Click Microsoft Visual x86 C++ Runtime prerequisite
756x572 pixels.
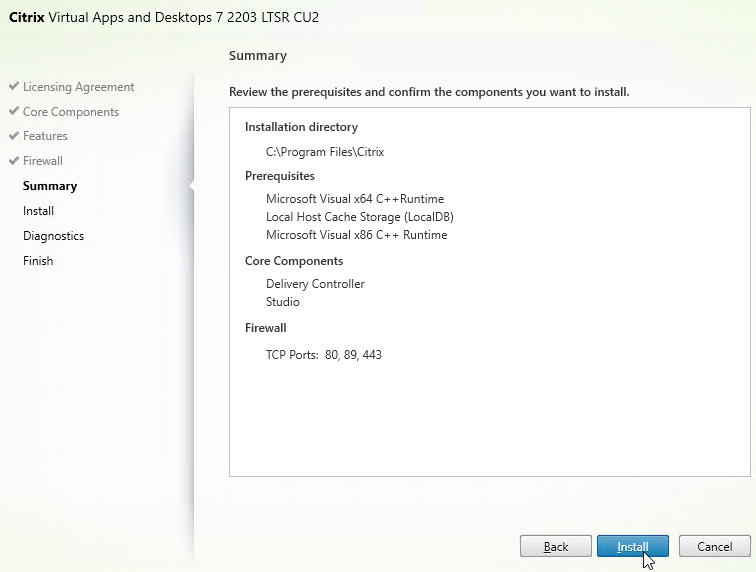(x=357, y=235)
